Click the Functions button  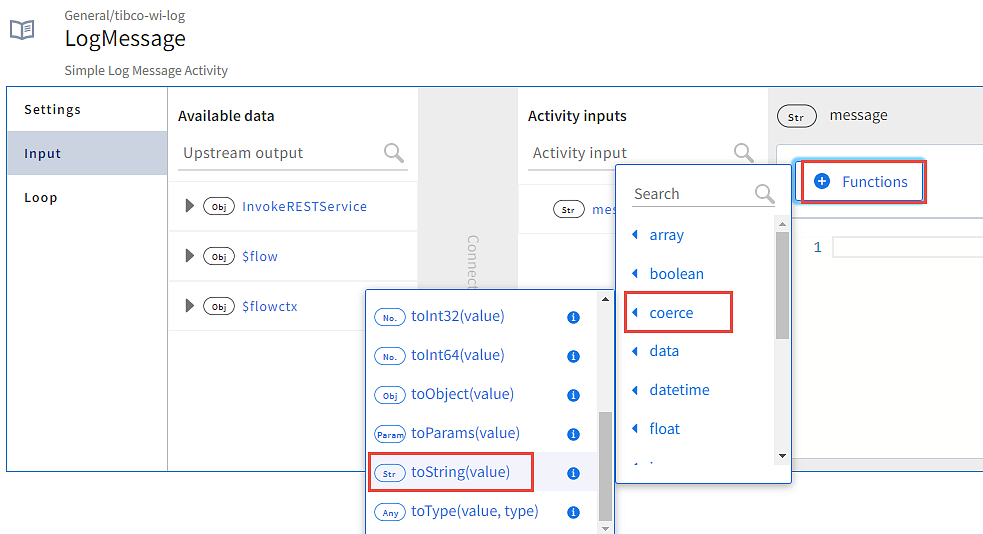click(x=861, y=182)
